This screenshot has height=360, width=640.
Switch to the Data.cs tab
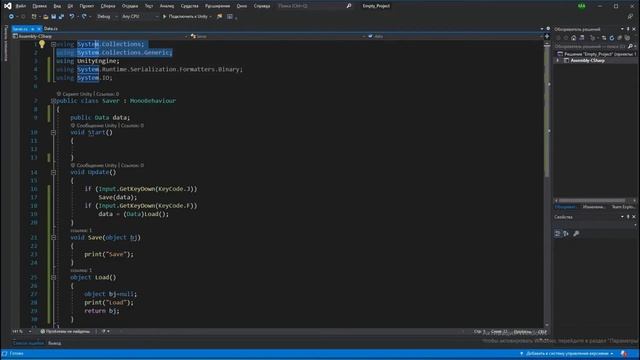51,29
